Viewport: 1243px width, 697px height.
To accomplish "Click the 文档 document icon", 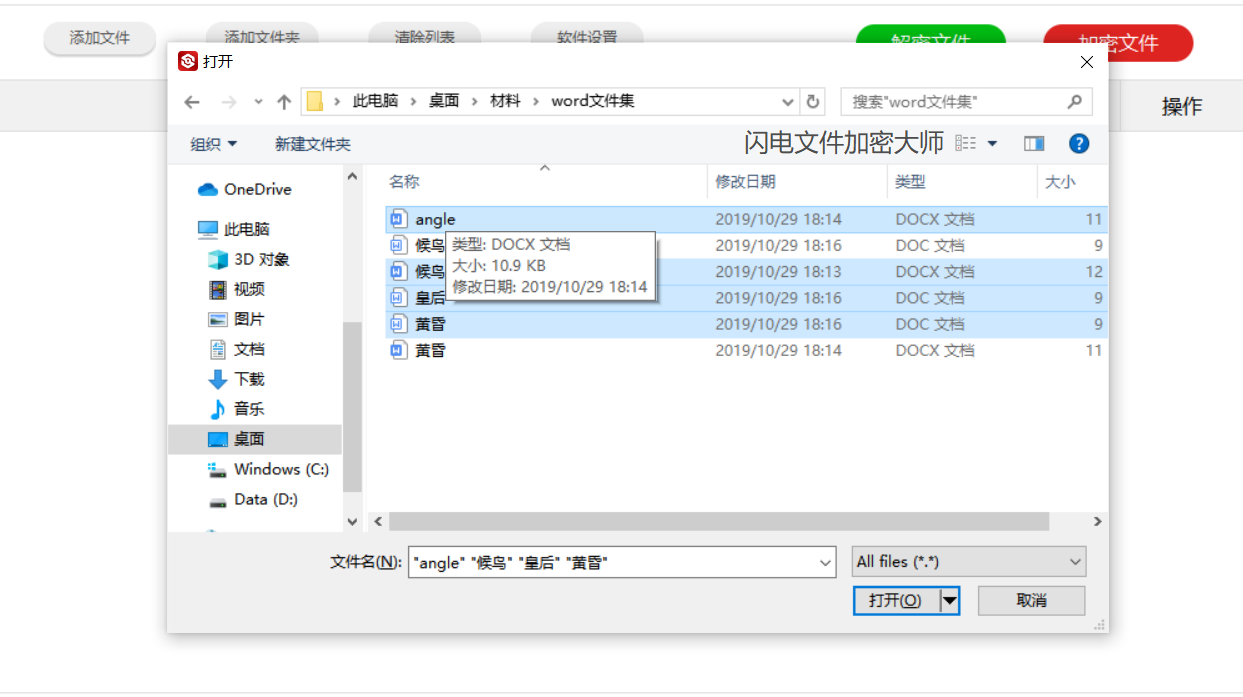I will tap(217, 349).
